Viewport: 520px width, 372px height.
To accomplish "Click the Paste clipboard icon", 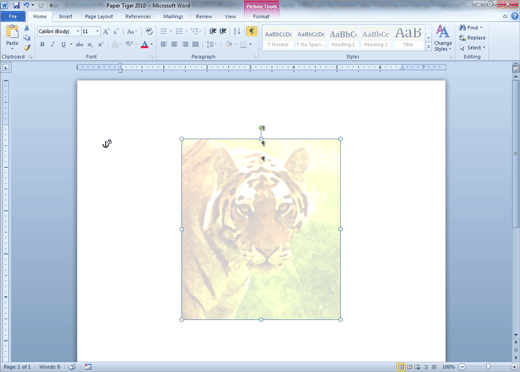I will pyautogui.click(x=12, y=32).
